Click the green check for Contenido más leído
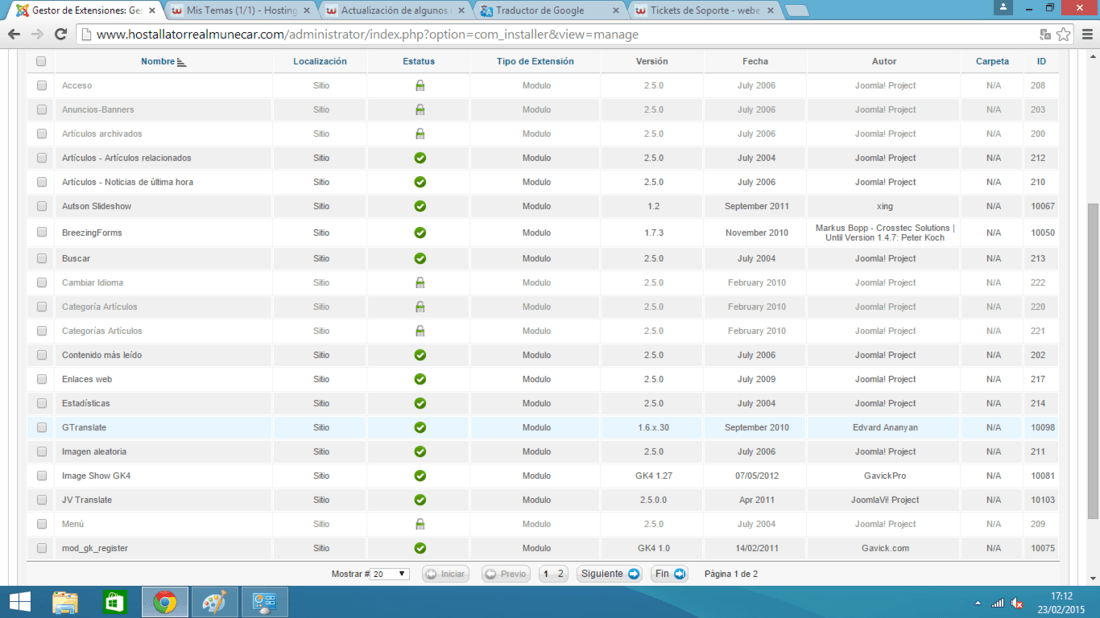Image resolution: width=1100 pixels, height=618 pixels. 420,355
